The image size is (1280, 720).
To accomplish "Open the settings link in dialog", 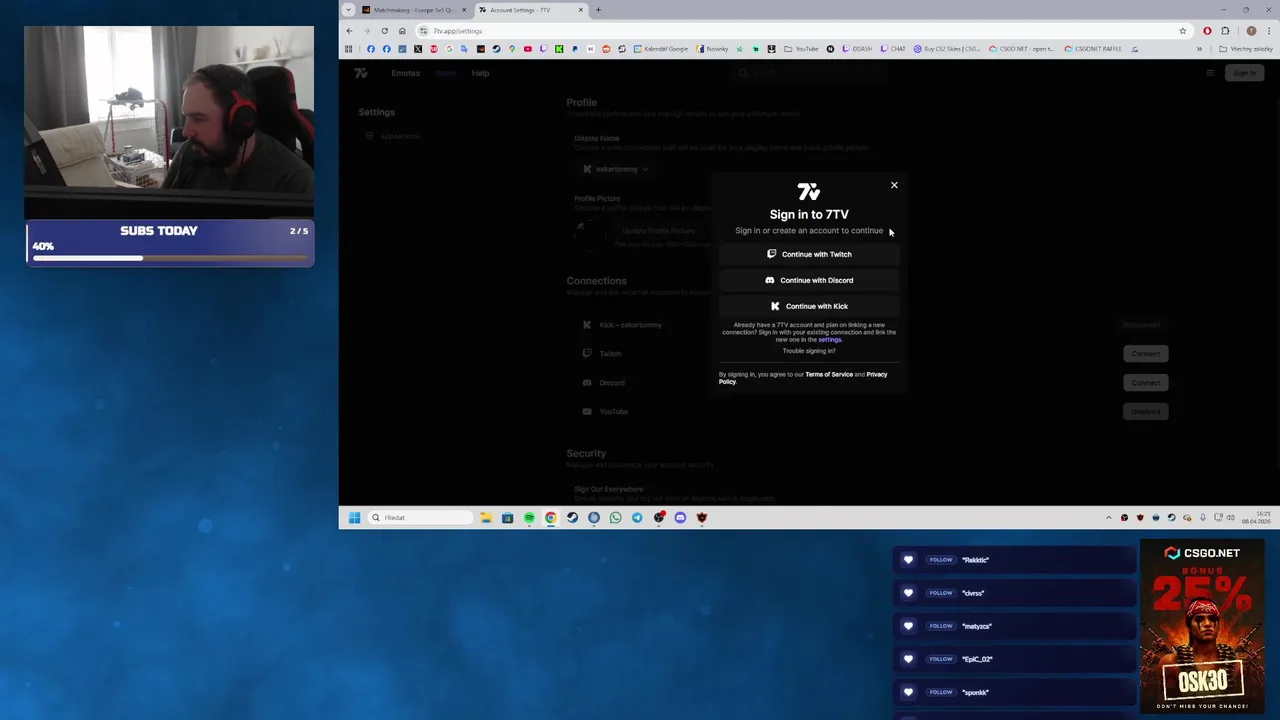I will pos(830,340).
